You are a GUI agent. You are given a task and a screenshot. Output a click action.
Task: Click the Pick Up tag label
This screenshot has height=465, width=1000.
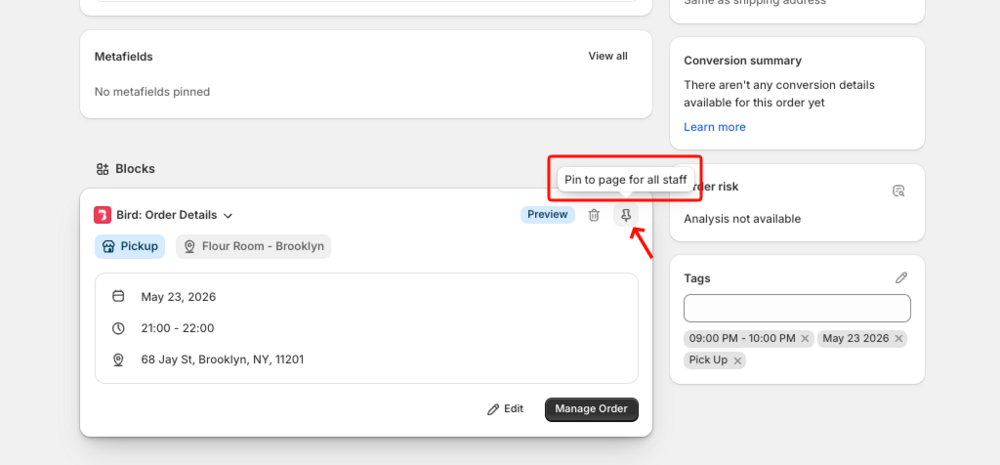[x=708, y=360]
